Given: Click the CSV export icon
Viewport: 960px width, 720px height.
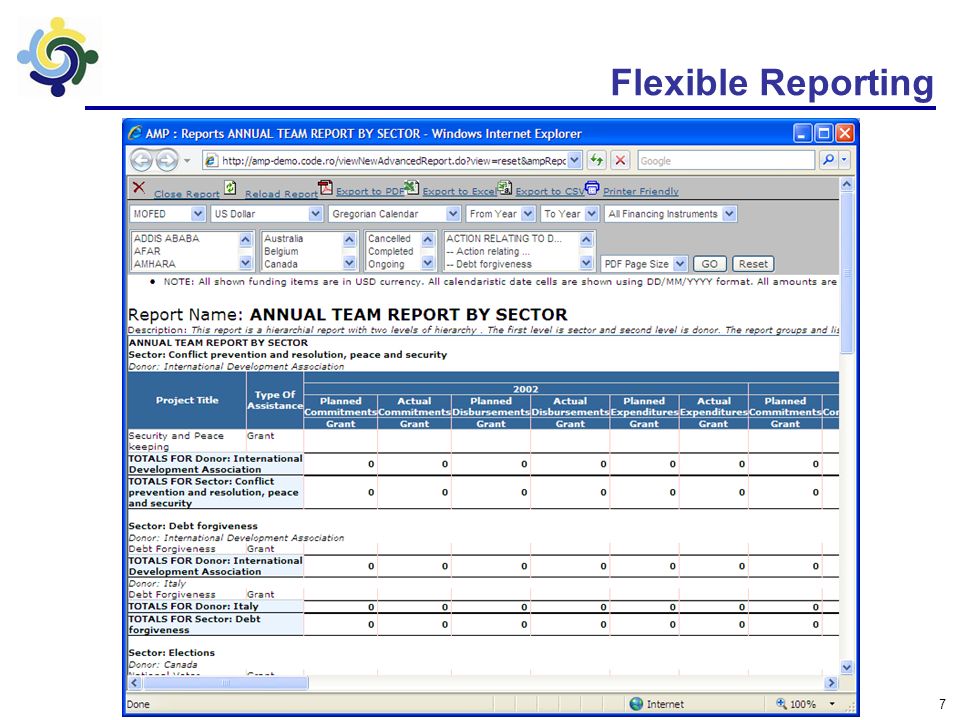Looking at the screenshot, I should pos(504,187).
